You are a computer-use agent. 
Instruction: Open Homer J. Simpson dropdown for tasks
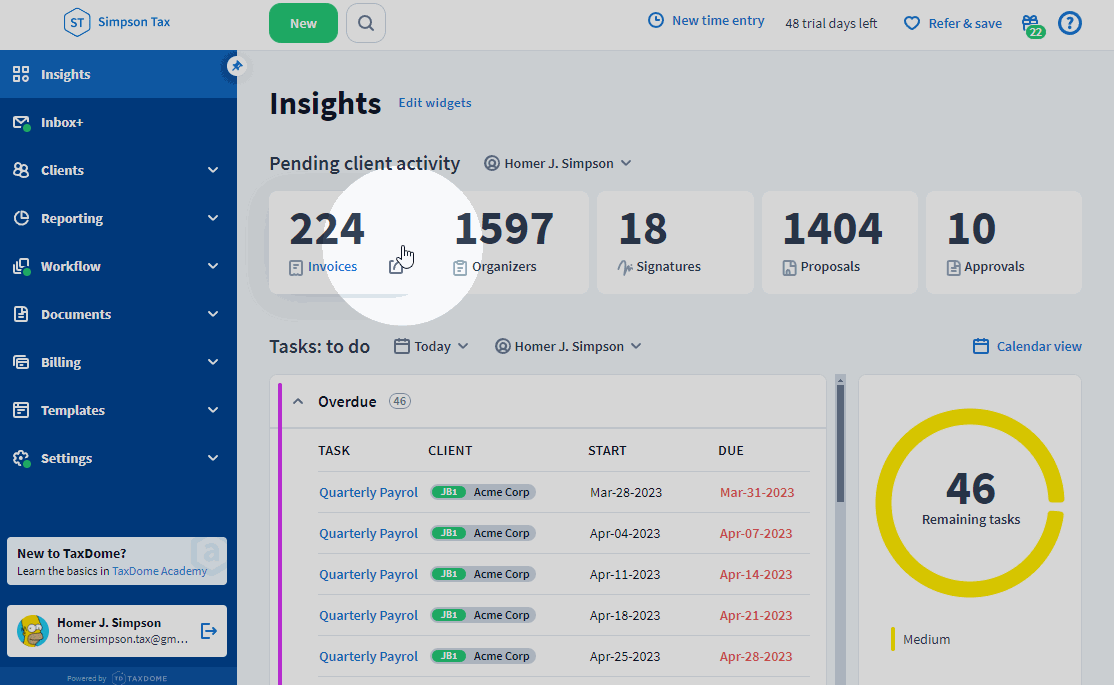pyautogui.click(x=568, y=346)
